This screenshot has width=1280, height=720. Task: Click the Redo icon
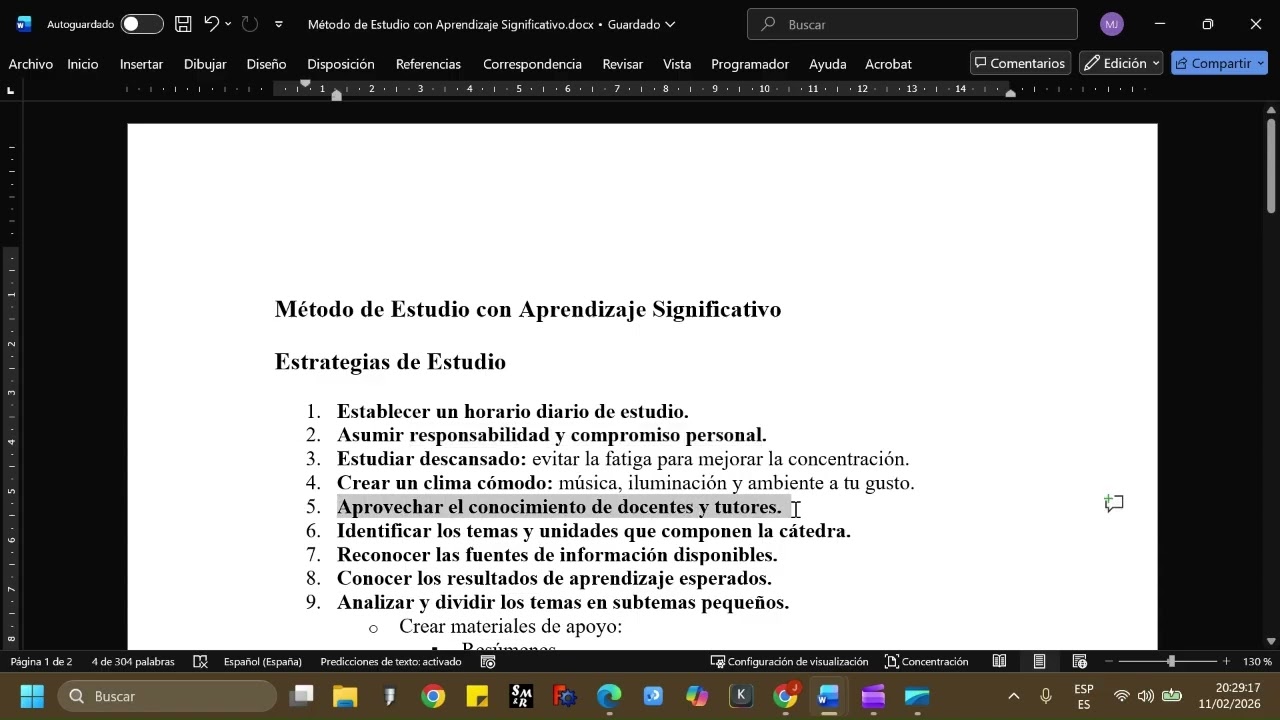tap(250, 24)
